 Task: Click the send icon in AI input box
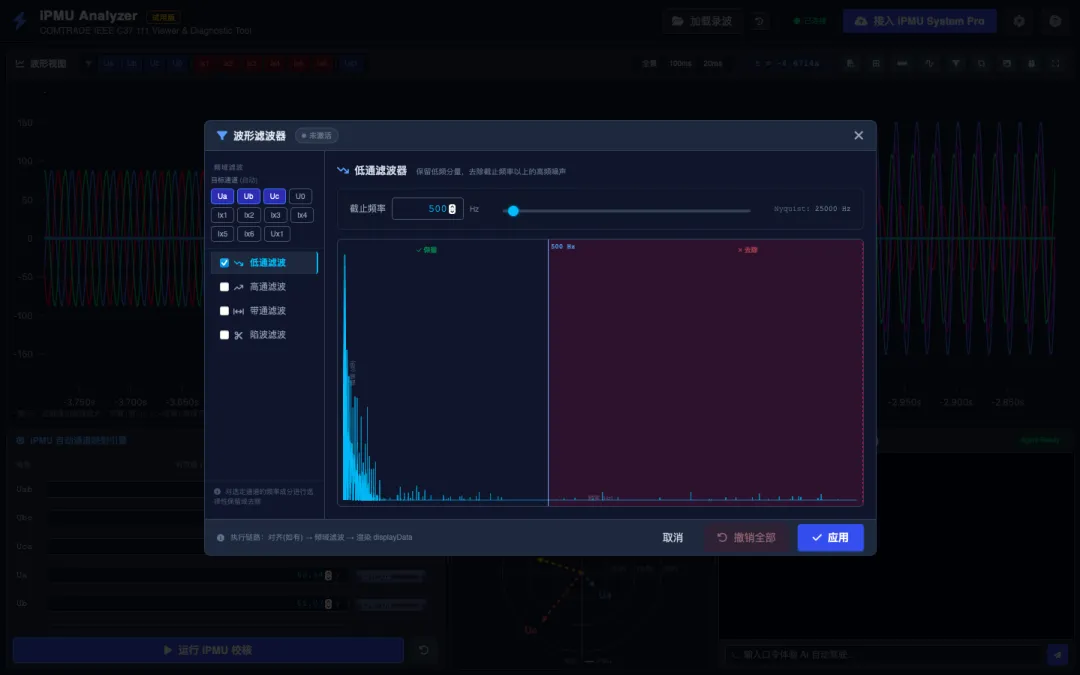pos(1057,654)
